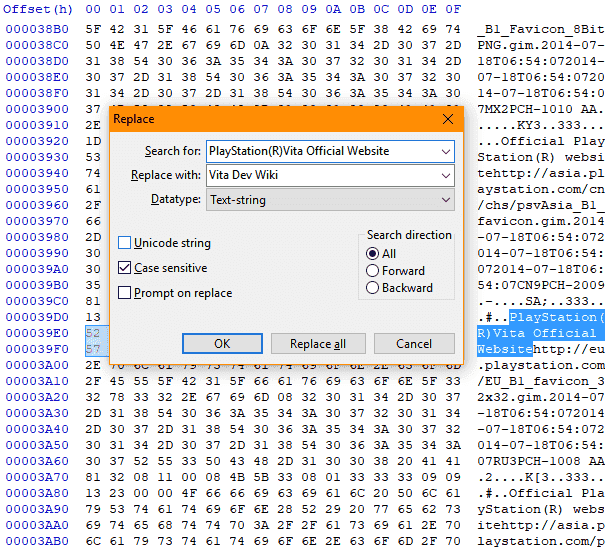Click ASCII text '07RU3PCH-1008 AA'

tap(541, 461)
